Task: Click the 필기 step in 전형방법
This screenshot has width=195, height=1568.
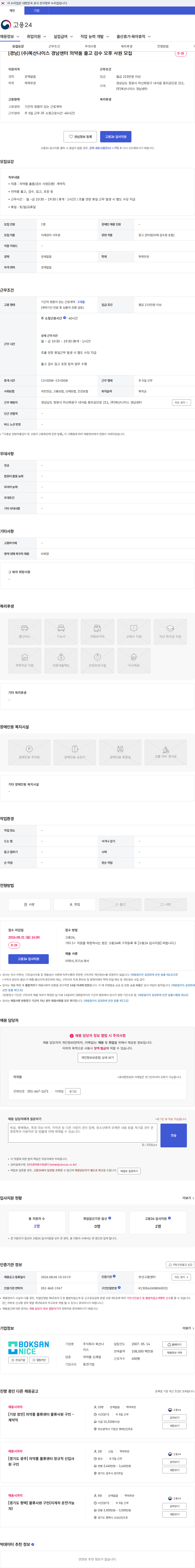Action: coord(120,904)
